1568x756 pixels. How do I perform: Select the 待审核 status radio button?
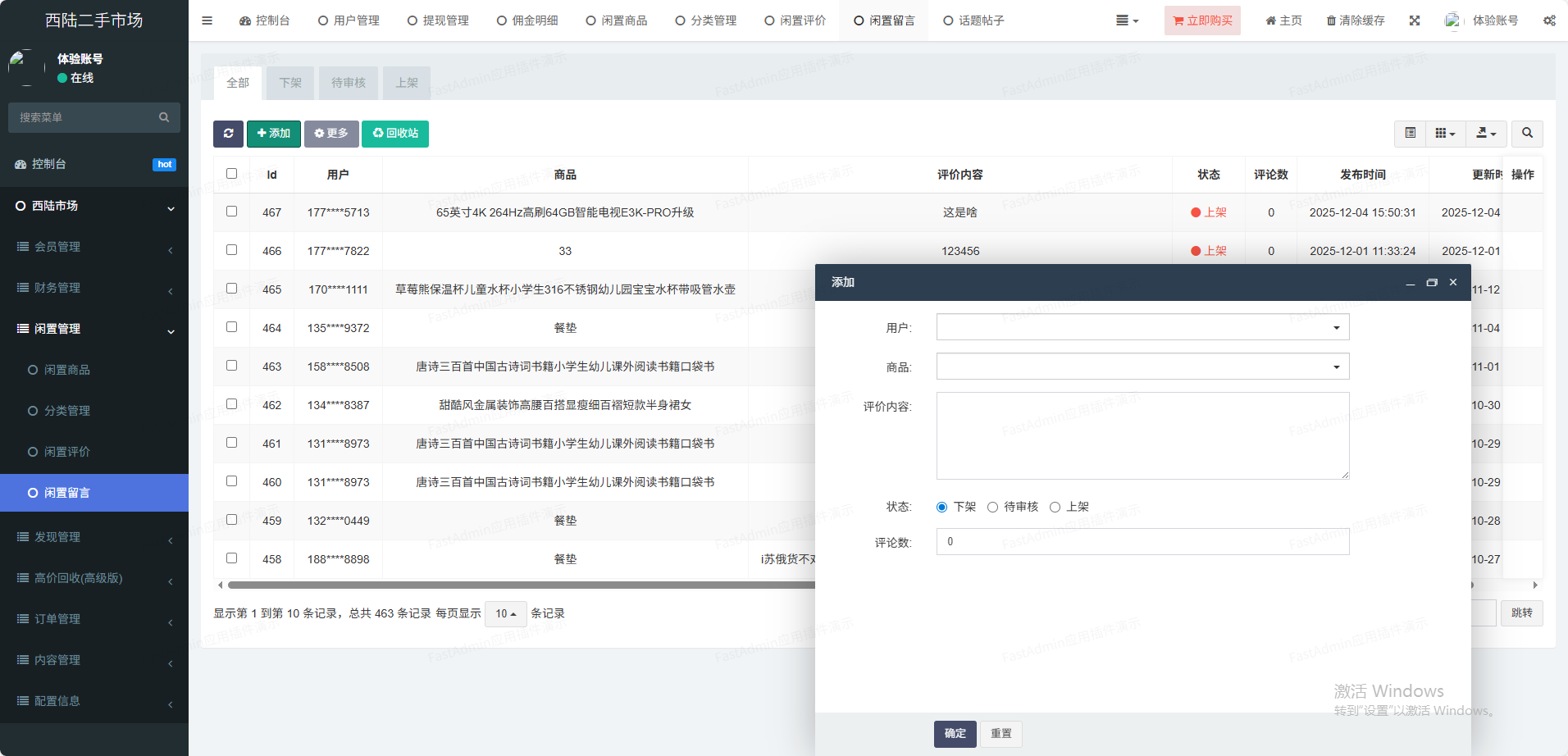(992, 508)
